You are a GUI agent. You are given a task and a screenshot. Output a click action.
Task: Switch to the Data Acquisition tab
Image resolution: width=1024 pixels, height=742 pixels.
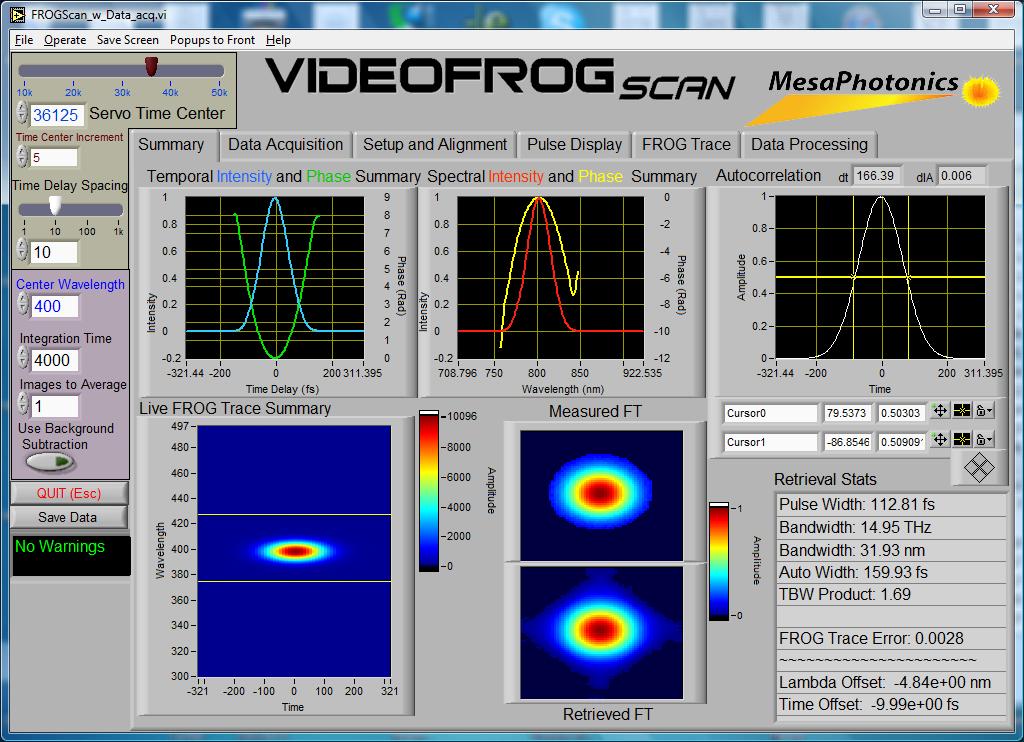point(285,145)
